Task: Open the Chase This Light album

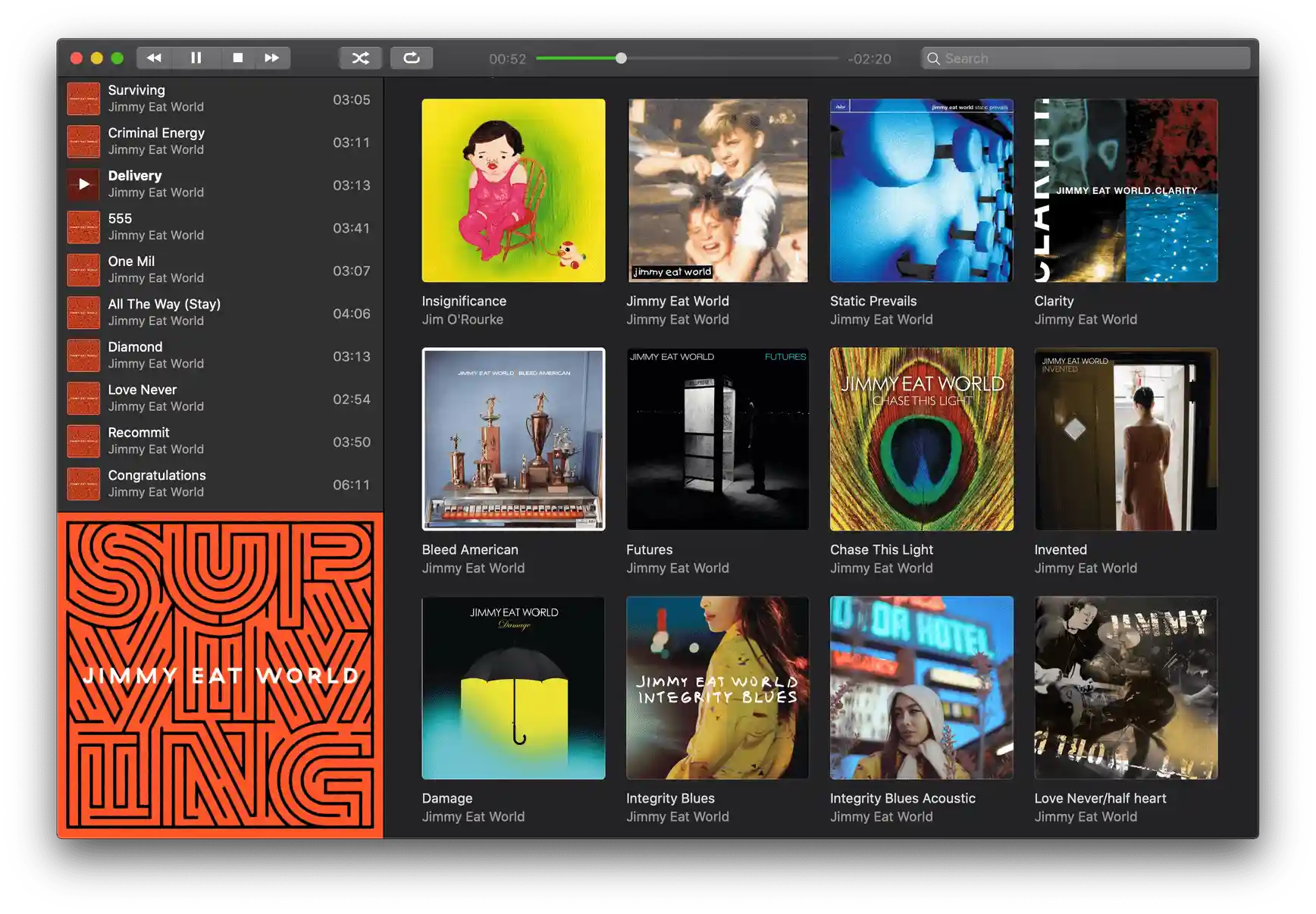Action: [x=922, y=439]
